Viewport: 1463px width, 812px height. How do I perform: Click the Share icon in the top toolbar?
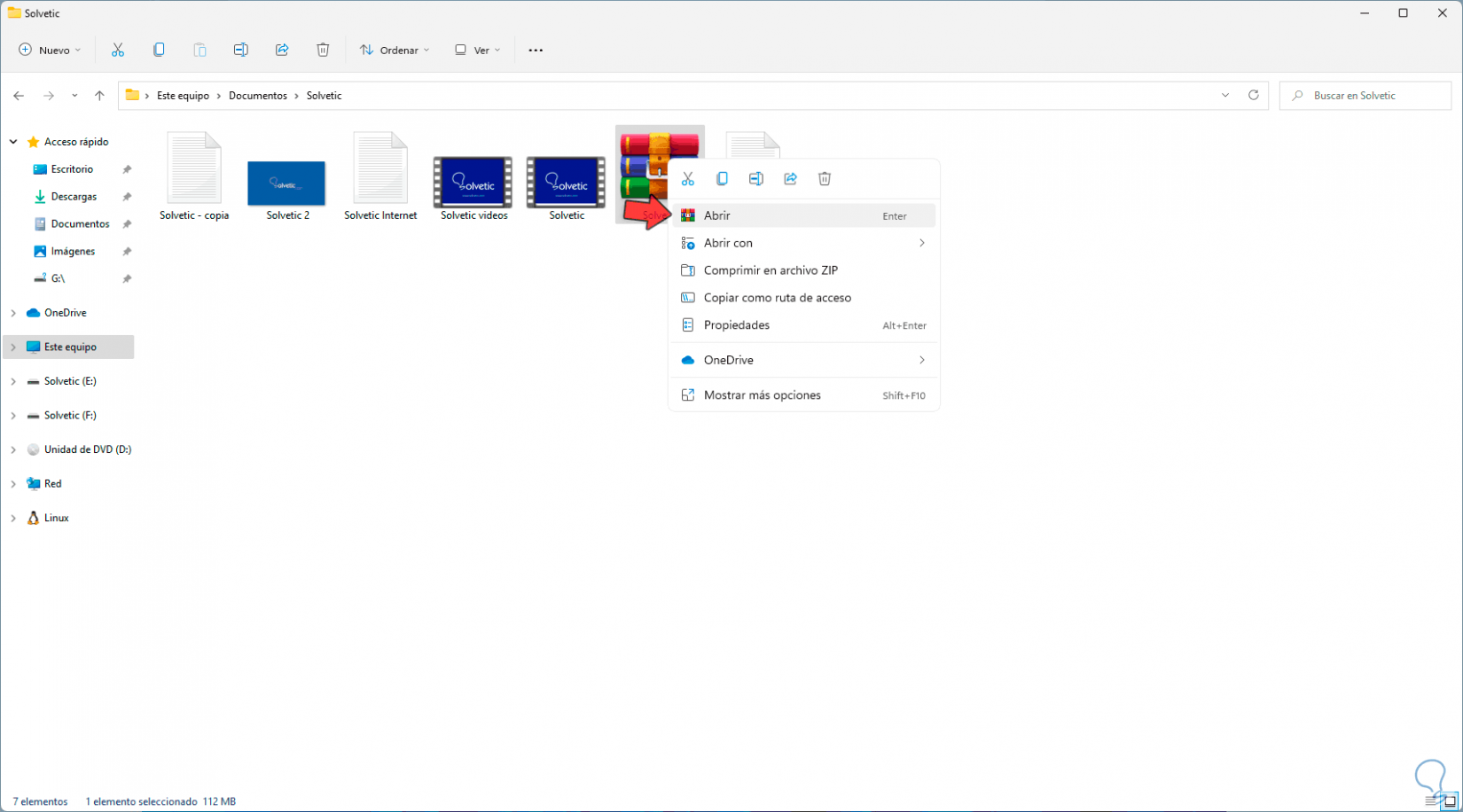tap(282, 51)
